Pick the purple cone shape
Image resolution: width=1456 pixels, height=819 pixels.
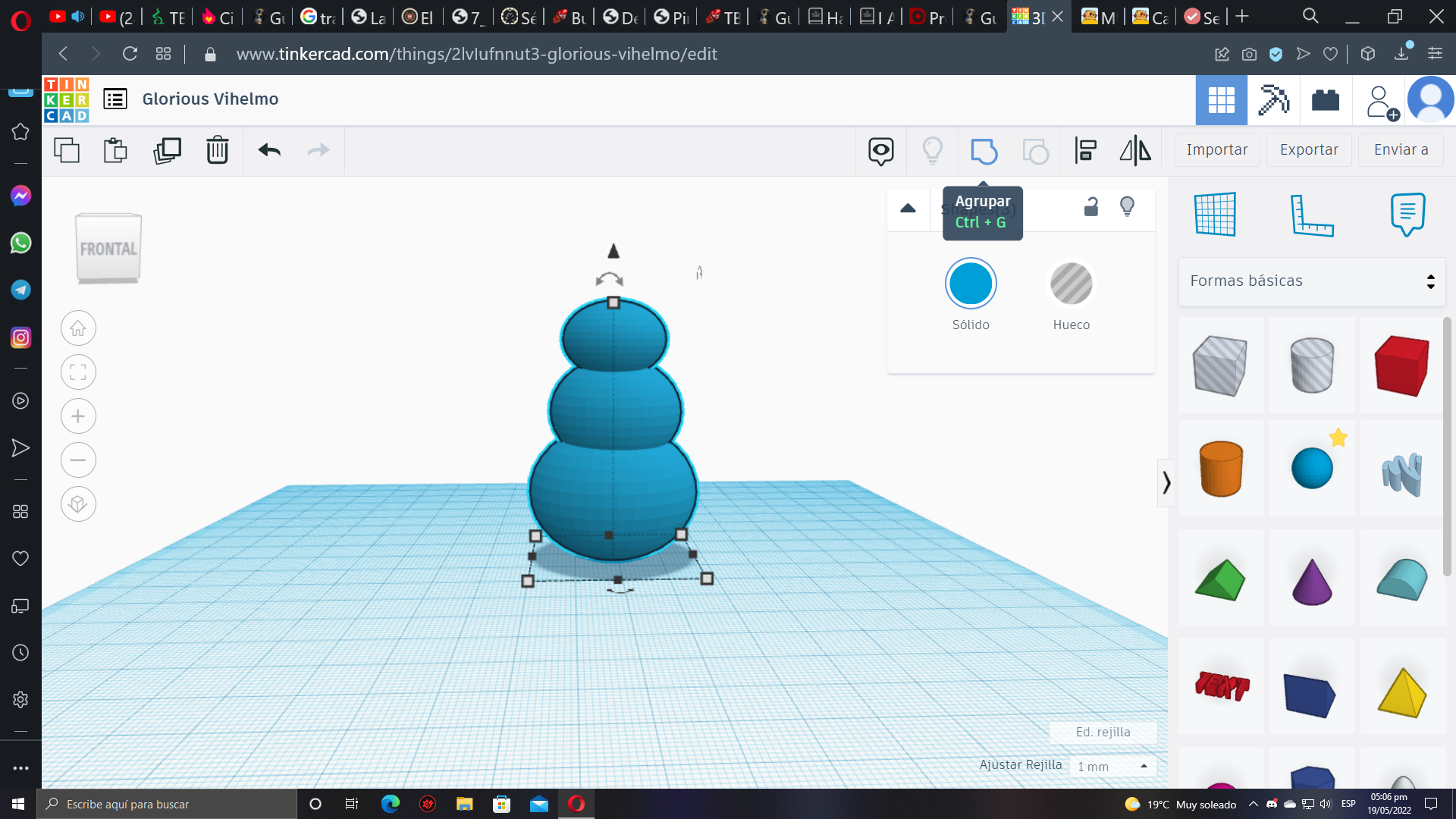[1312, 582]
